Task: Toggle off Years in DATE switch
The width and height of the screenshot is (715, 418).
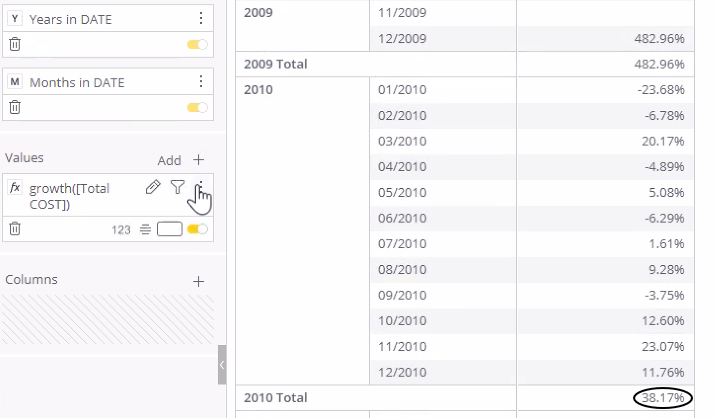Action: [197, 44]
